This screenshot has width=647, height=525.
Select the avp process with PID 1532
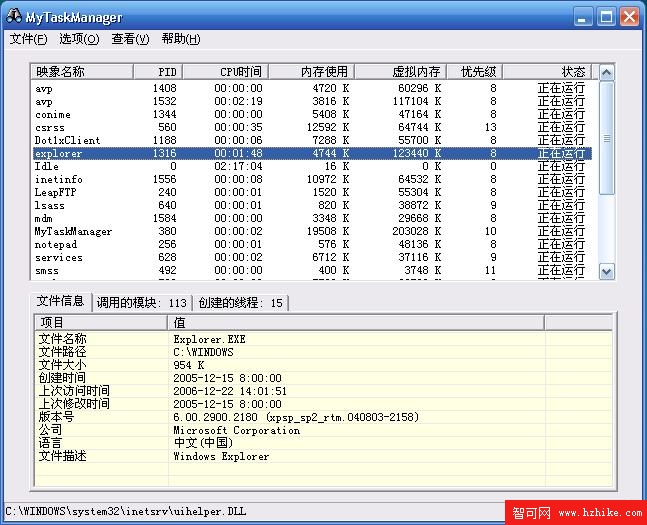click(x=312, y=101)
